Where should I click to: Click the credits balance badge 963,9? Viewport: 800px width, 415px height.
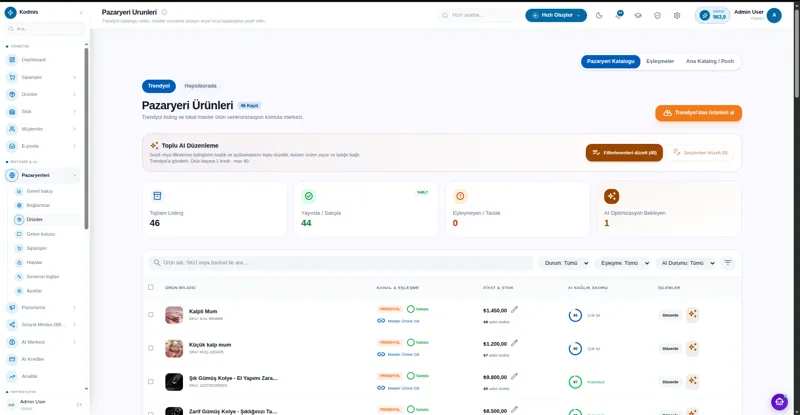pyautogui.click(x=712, y=15)
